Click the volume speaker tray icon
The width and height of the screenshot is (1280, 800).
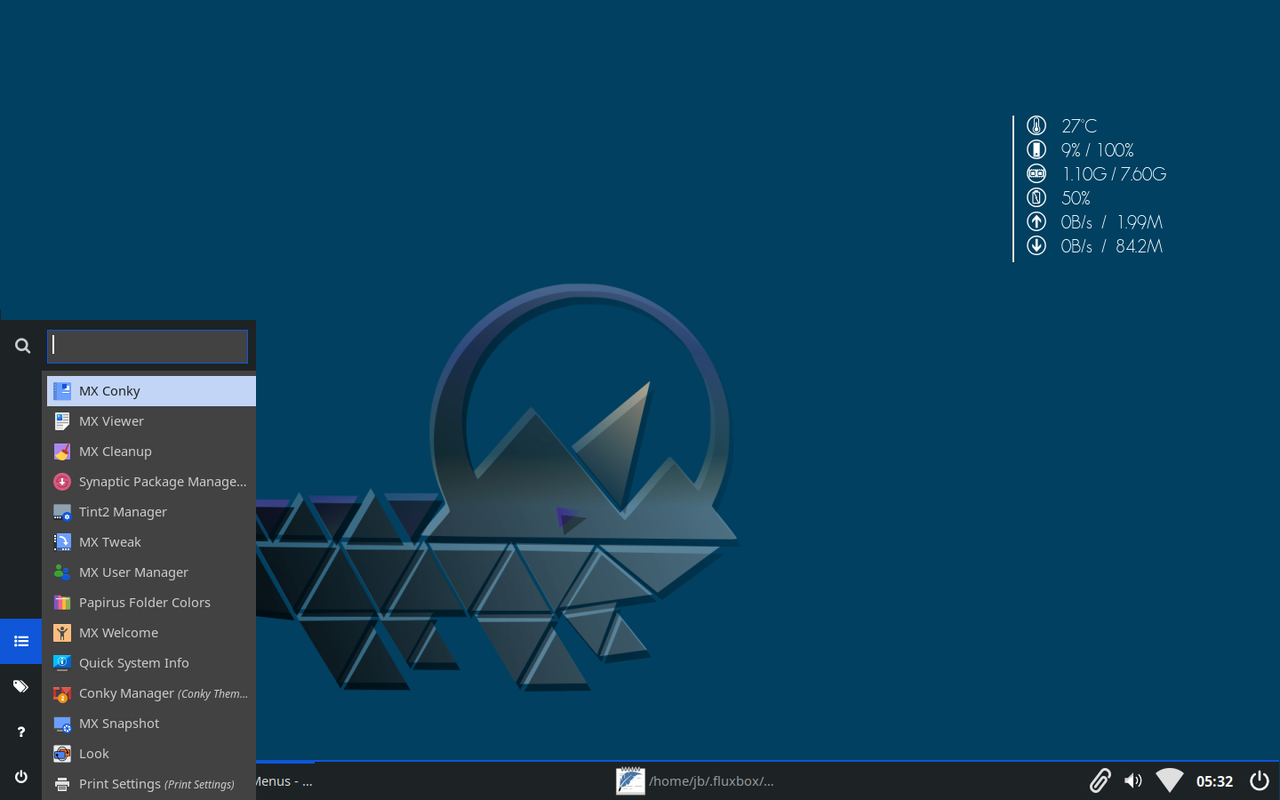point(1133,781)
